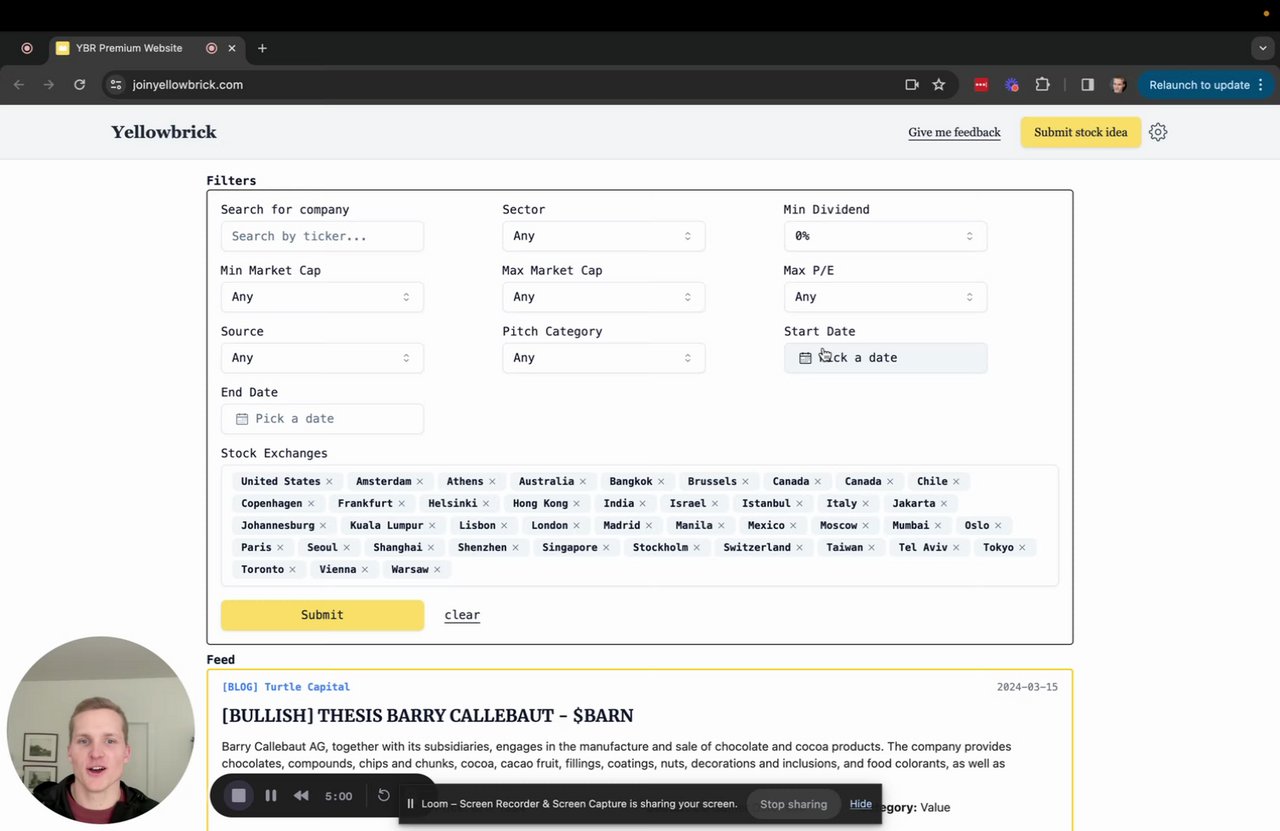Reload the page in Chrome
The width and height of the screenshot is (1280, 831).
pyautogui.click(x=79, y=85)
